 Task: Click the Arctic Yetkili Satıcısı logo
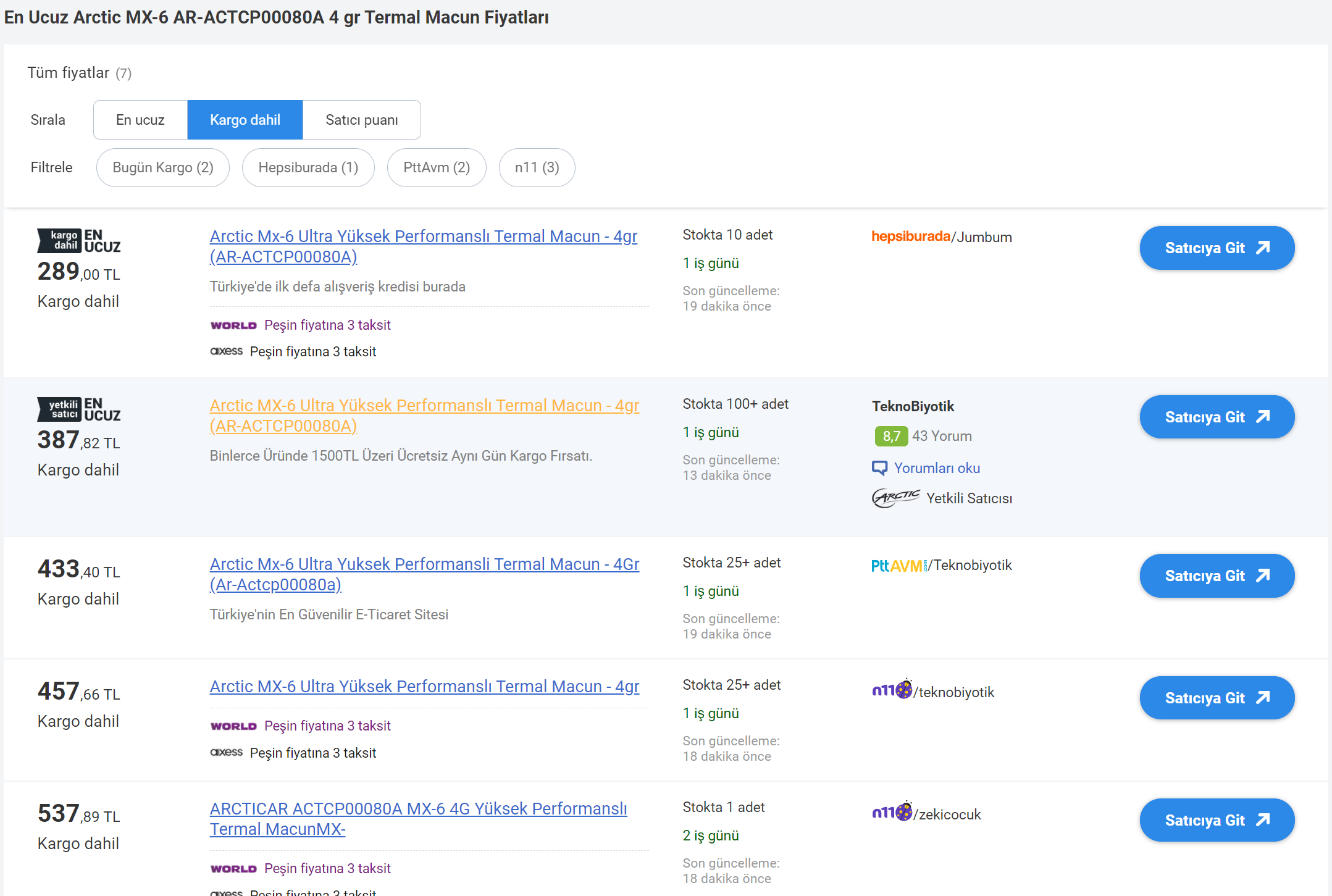895,498
